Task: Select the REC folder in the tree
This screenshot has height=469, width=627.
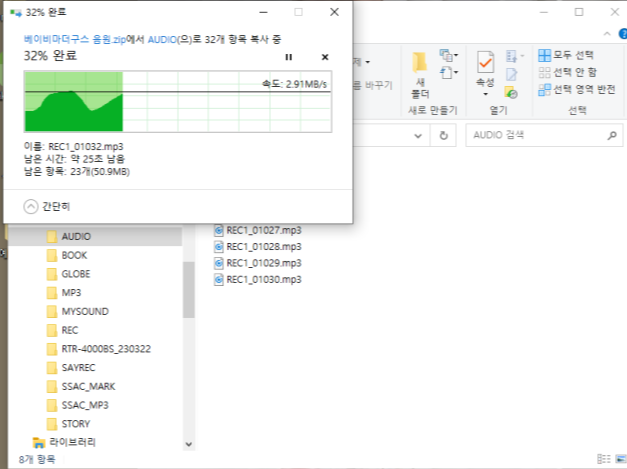Action: pyautogui.click(x=70, y=330)
